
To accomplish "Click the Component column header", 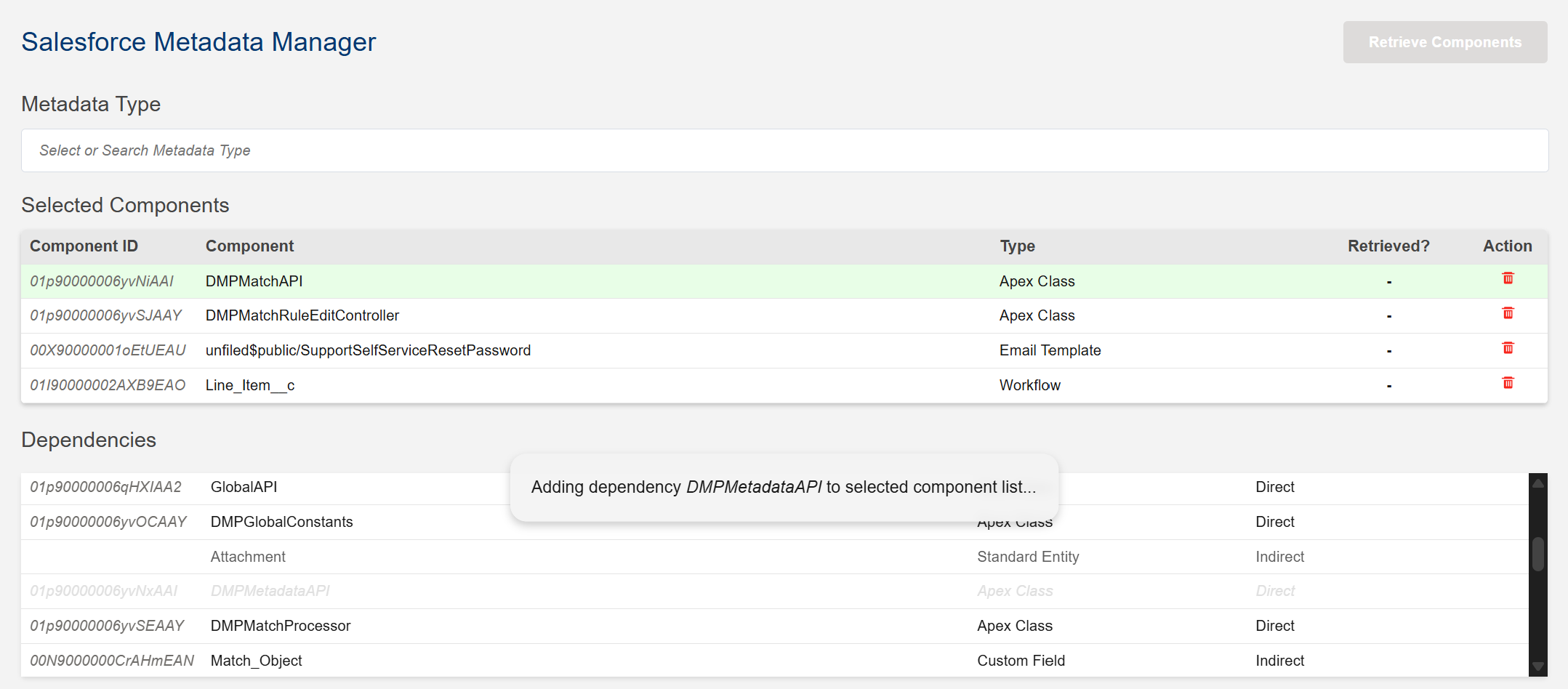I will [249, 246].
